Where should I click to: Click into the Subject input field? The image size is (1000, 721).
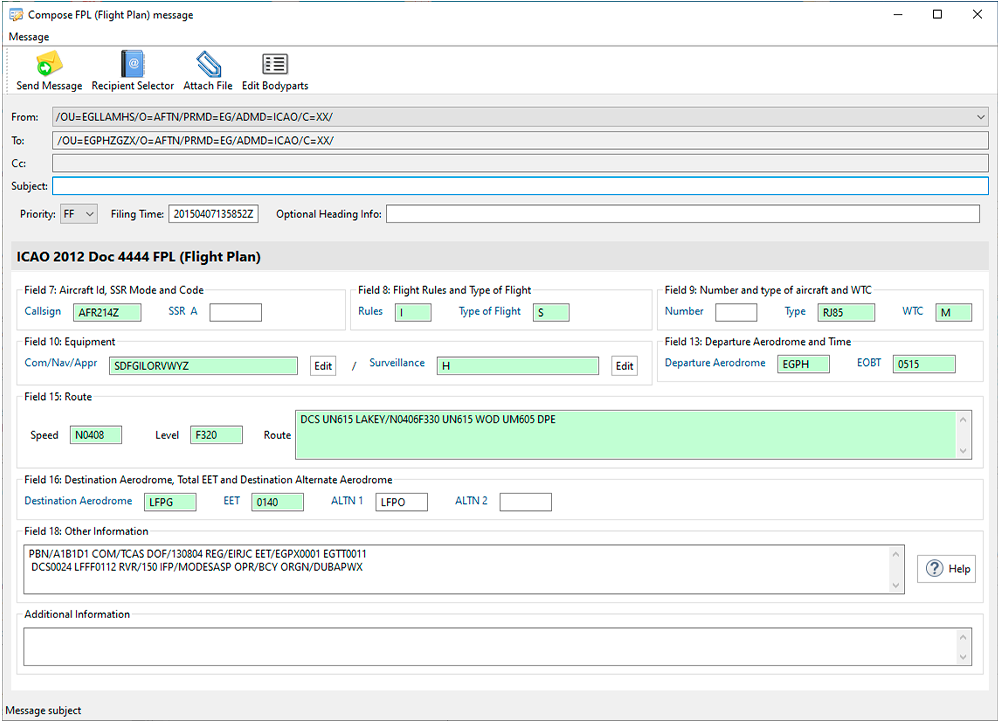point(520,186)
